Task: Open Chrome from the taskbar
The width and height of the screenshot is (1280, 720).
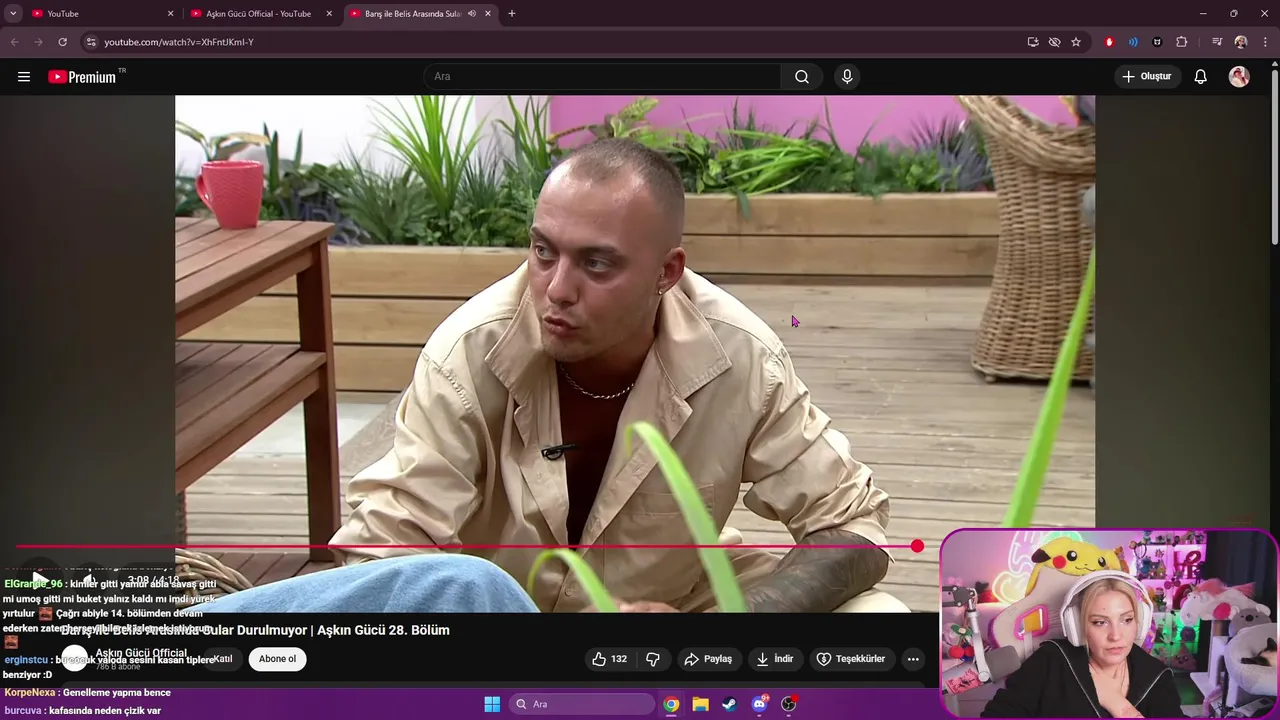Action: pos(671,704)
